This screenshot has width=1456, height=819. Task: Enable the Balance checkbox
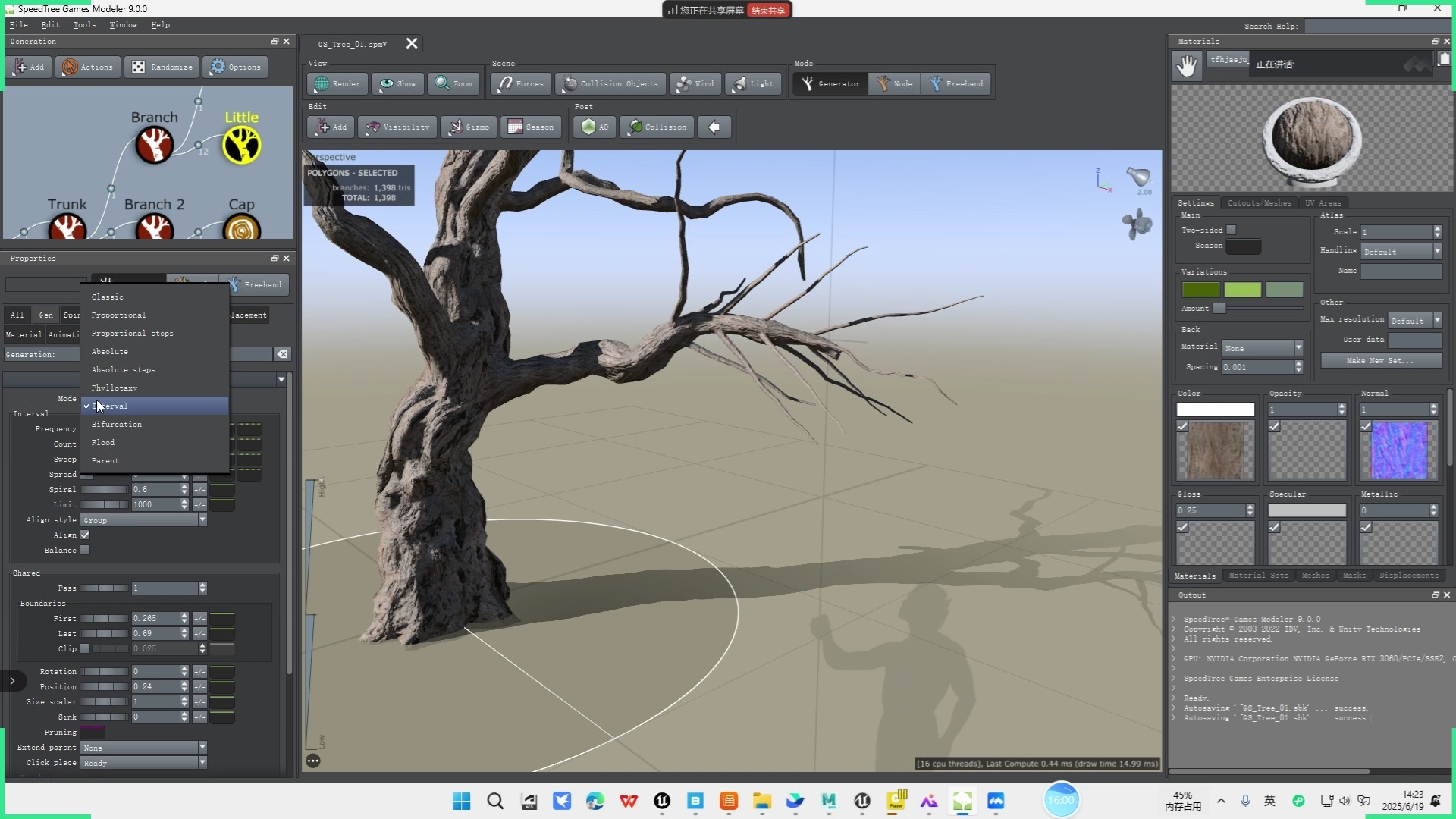[85, 550]
